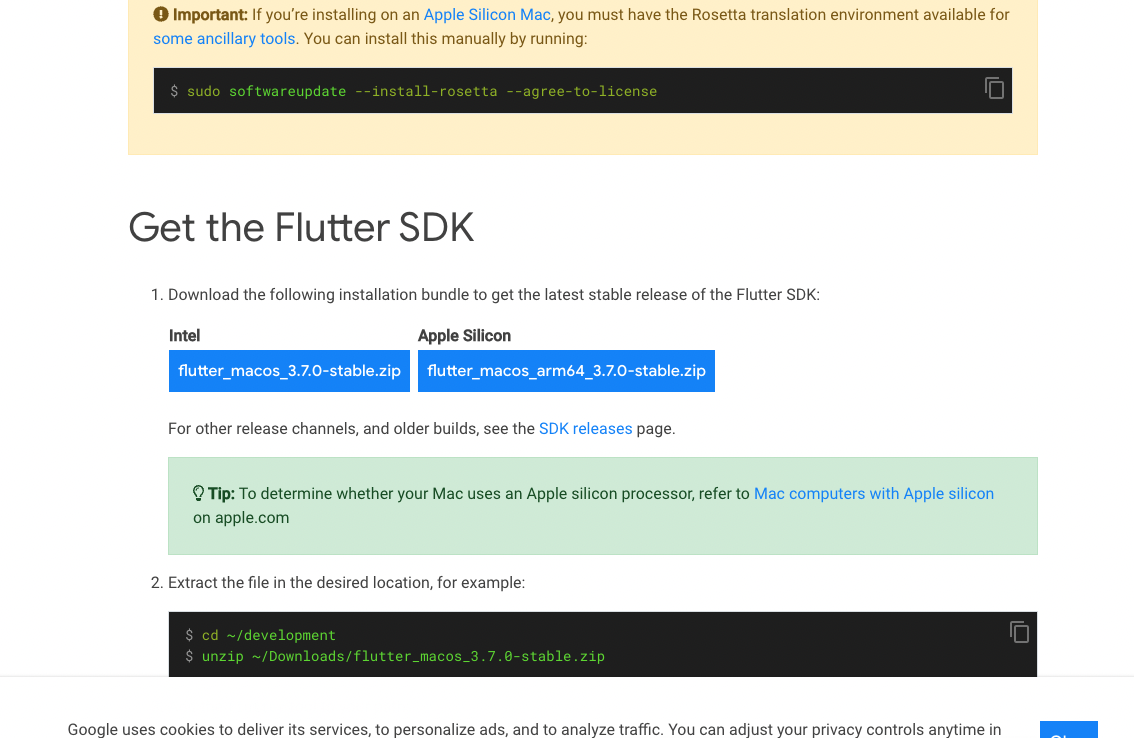This screenshot has width=1134, height=738.
Task: Click the 'cd ~/development' command line
Action: [x=268, y=635]
